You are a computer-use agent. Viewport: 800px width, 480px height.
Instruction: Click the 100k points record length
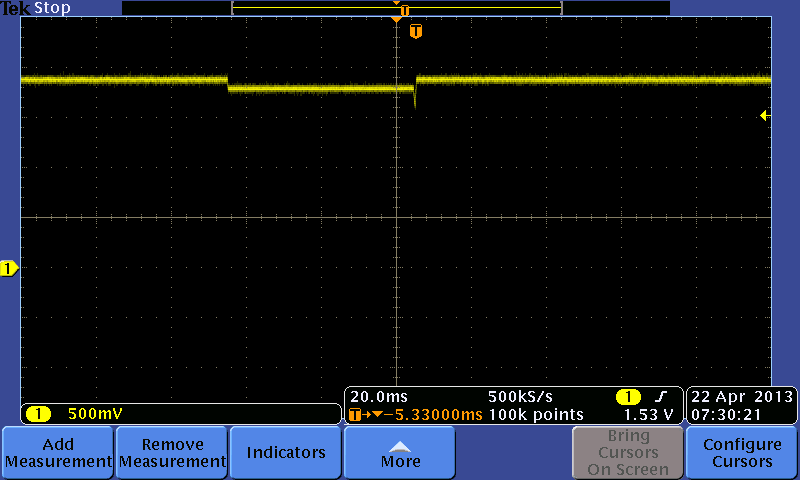[536, 415]
